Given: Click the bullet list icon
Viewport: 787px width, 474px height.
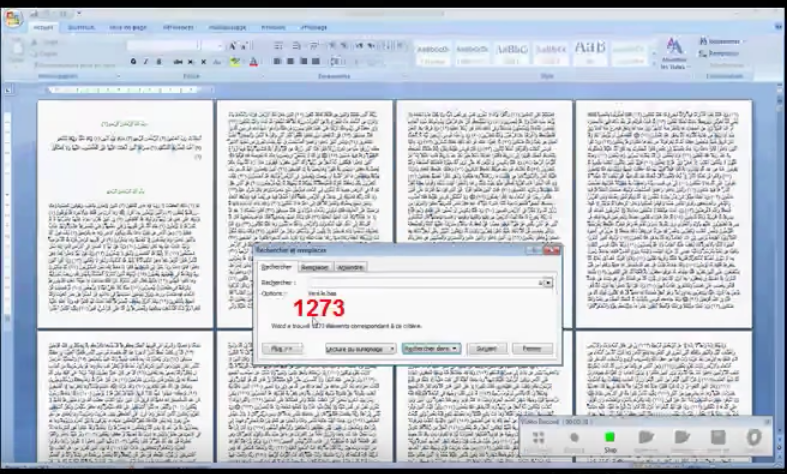Looking at the screenshot, I should 279,46.
